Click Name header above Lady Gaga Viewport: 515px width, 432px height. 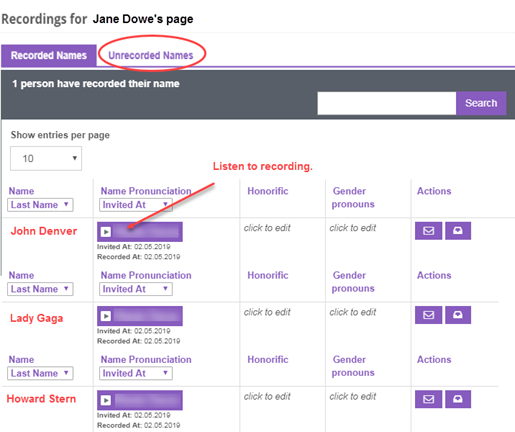tap(21, 275)
